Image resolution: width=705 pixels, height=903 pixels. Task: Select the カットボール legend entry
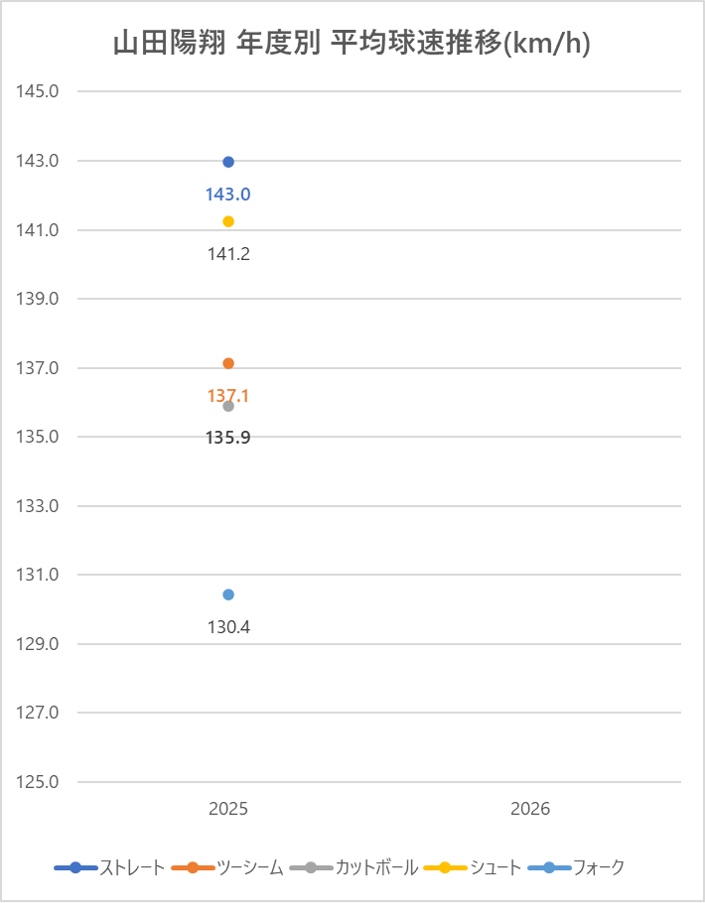point(376,867)
